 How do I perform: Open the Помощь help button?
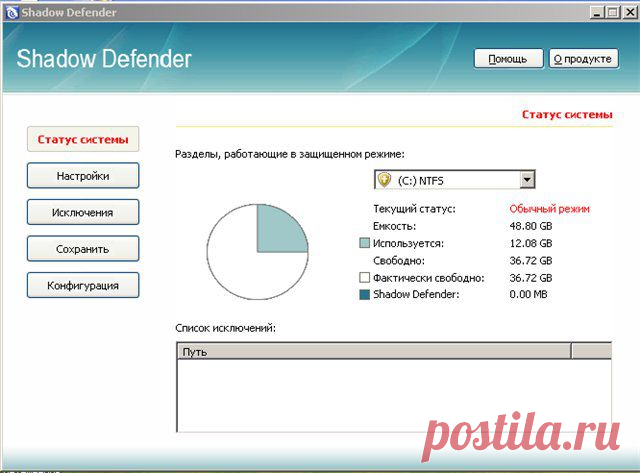[507, 59]
